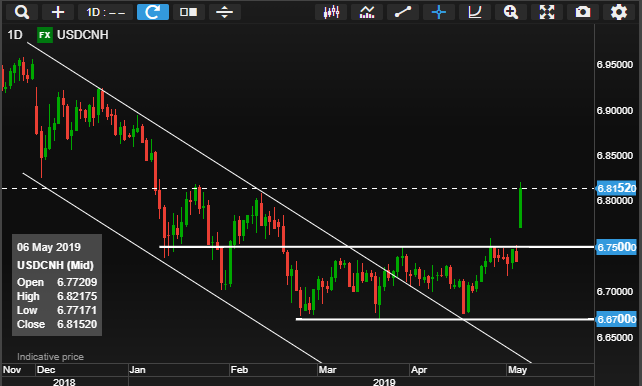Click the Mar label on time axis
642x386 pixels.
click(x=328, y=370)
